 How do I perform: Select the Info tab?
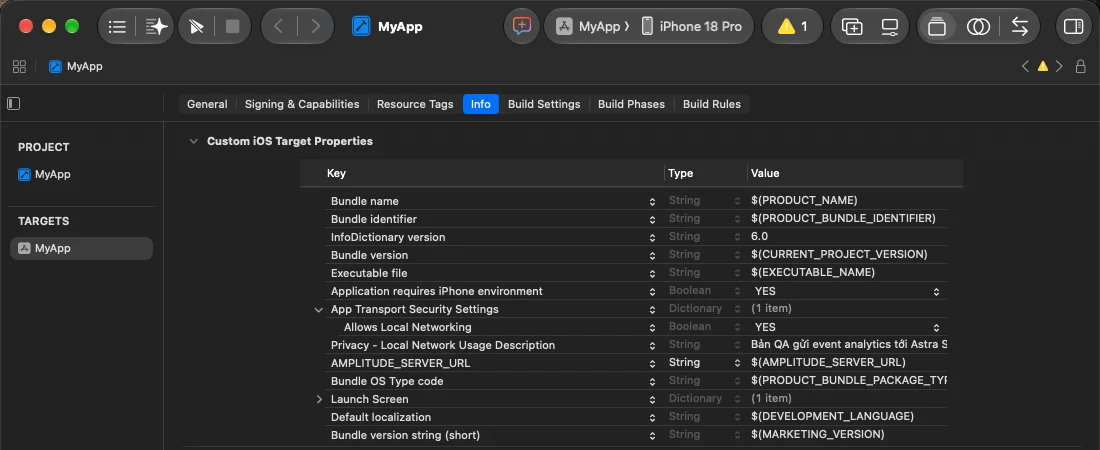click(481, 104)
